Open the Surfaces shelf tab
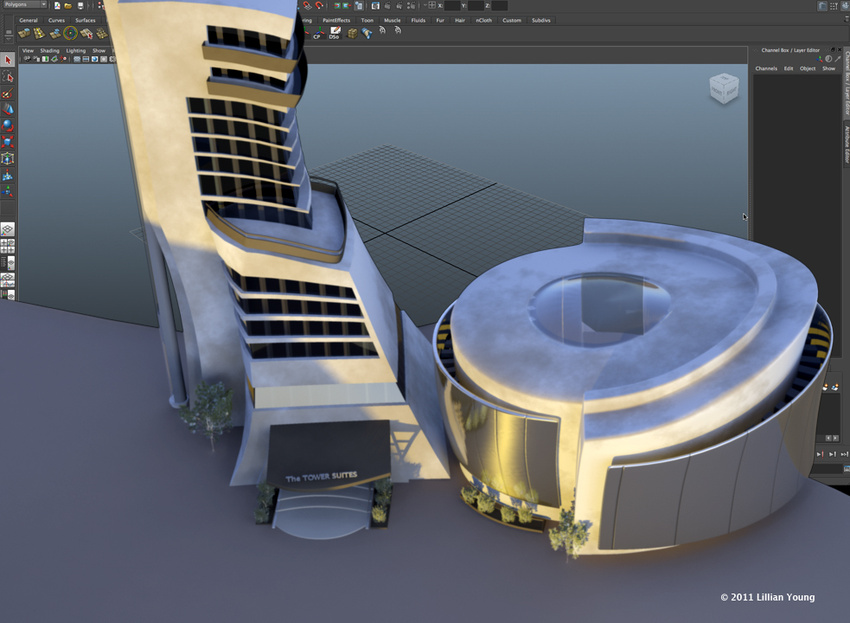 pyautogui.click(x=85, y=20)
